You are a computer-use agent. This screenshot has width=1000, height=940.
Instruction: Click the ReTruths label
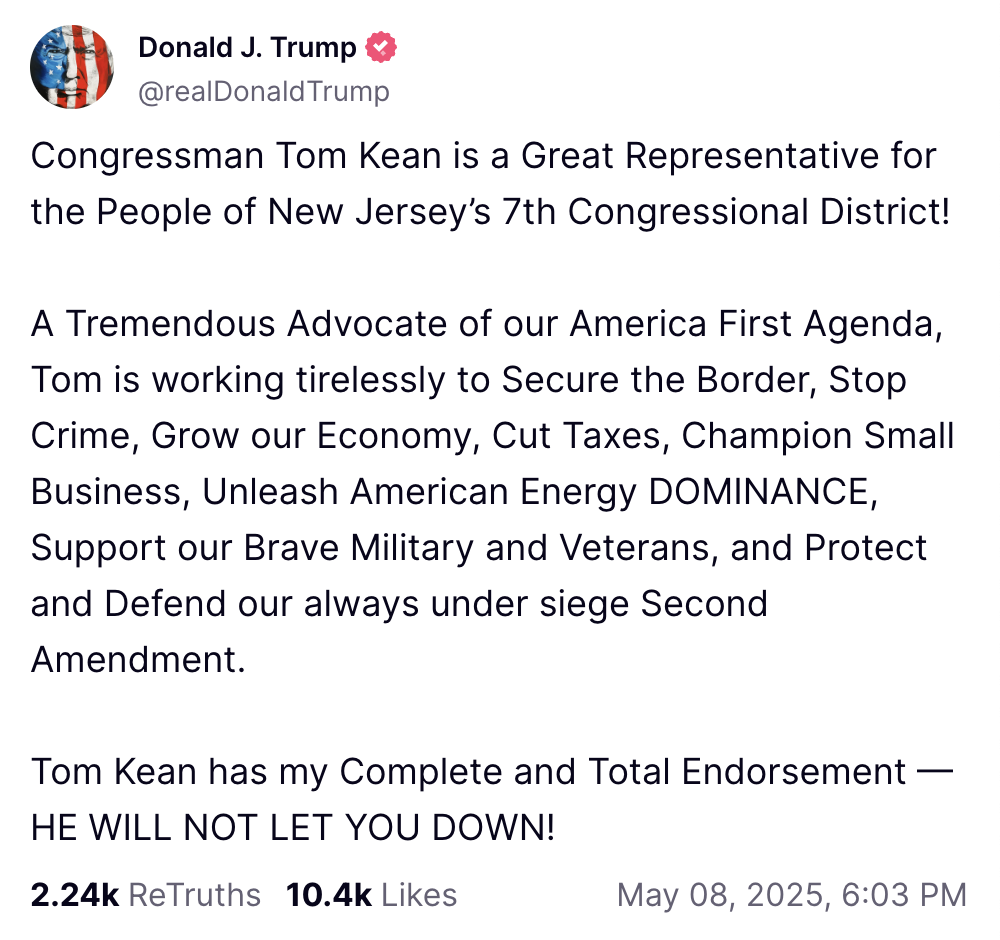(x=195, y=895)
